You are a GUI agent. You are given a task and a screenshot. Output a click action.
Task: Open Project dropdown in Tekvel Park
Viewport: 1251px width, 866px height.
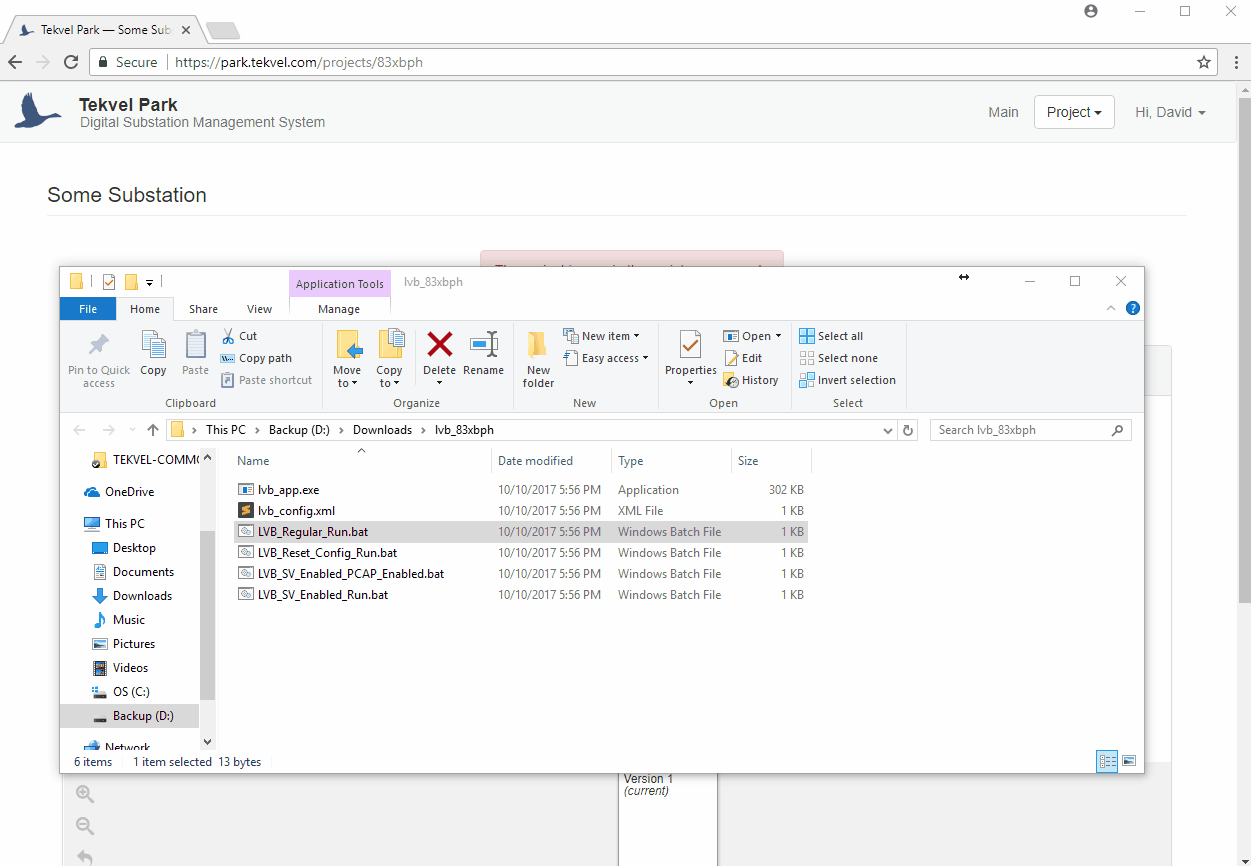1074,112
